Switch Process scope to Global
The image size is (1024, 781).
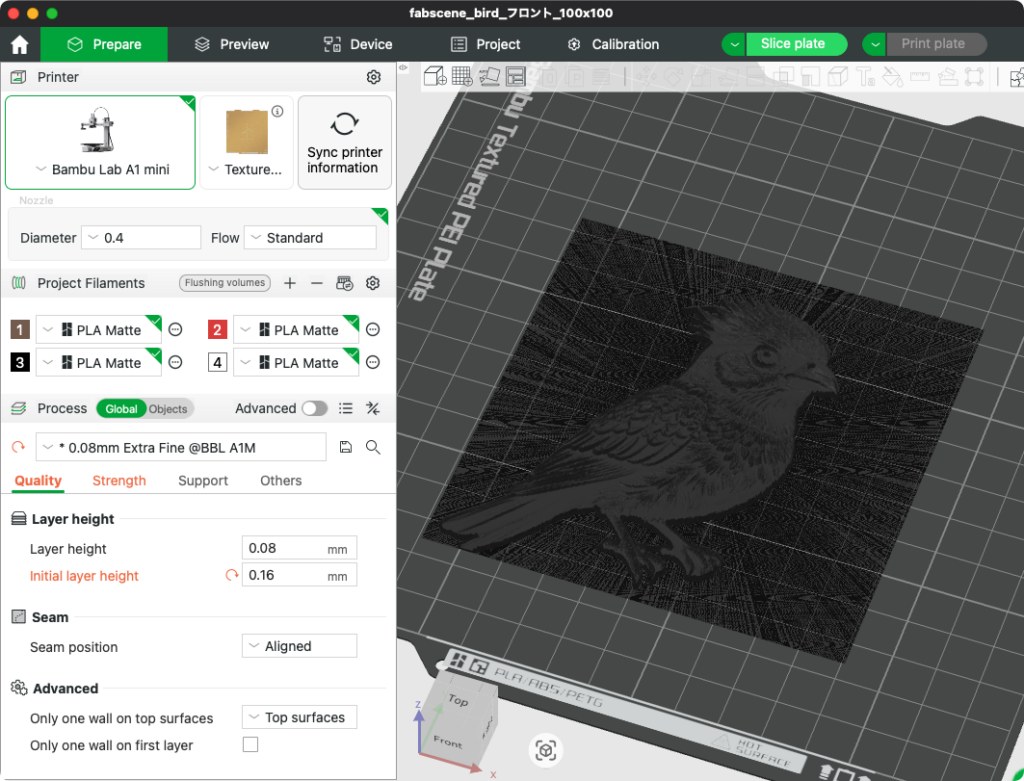pyautogui.click(x=121, y=409)
